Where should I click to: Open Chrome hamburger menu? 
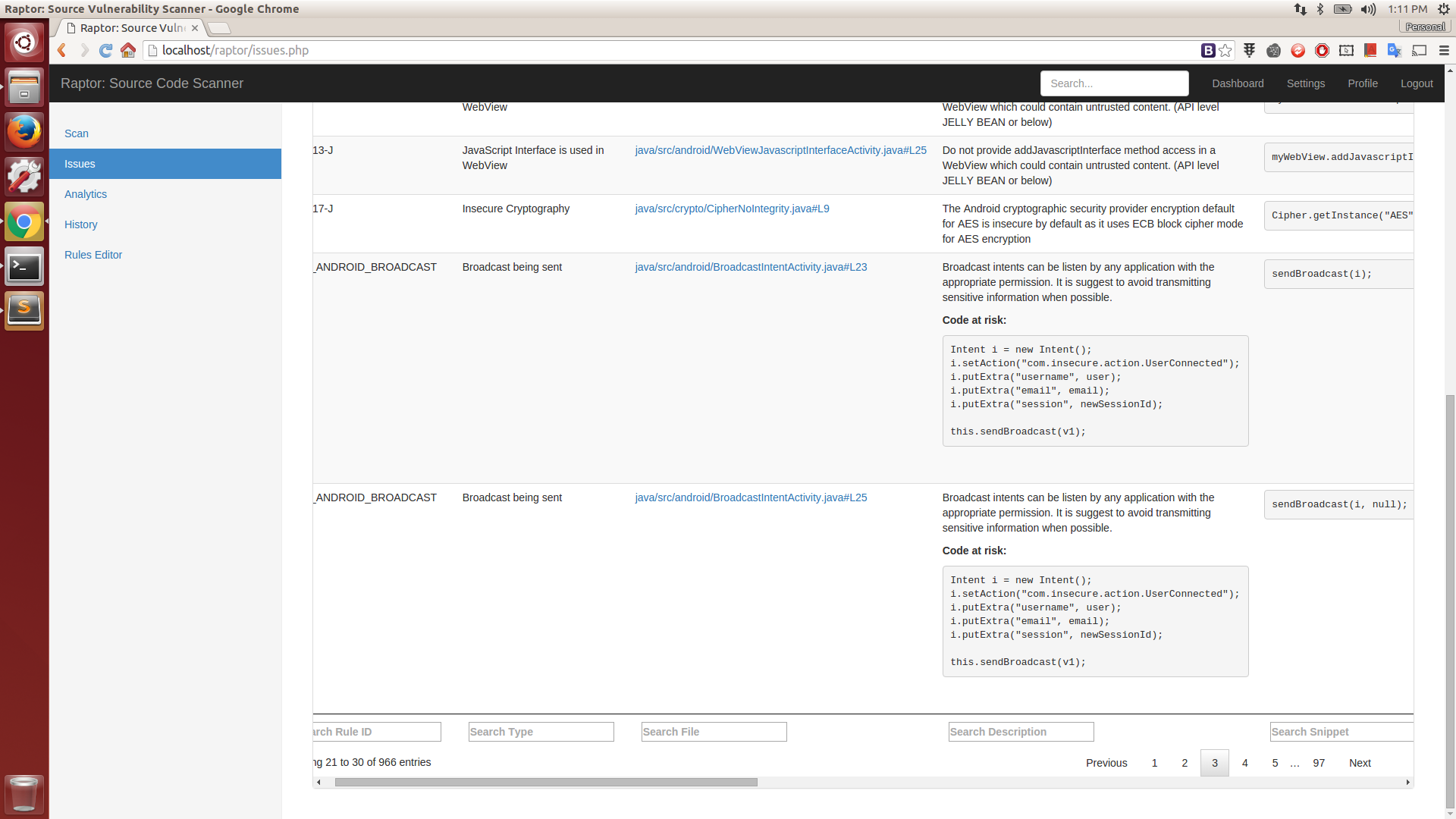[1444, 50]
